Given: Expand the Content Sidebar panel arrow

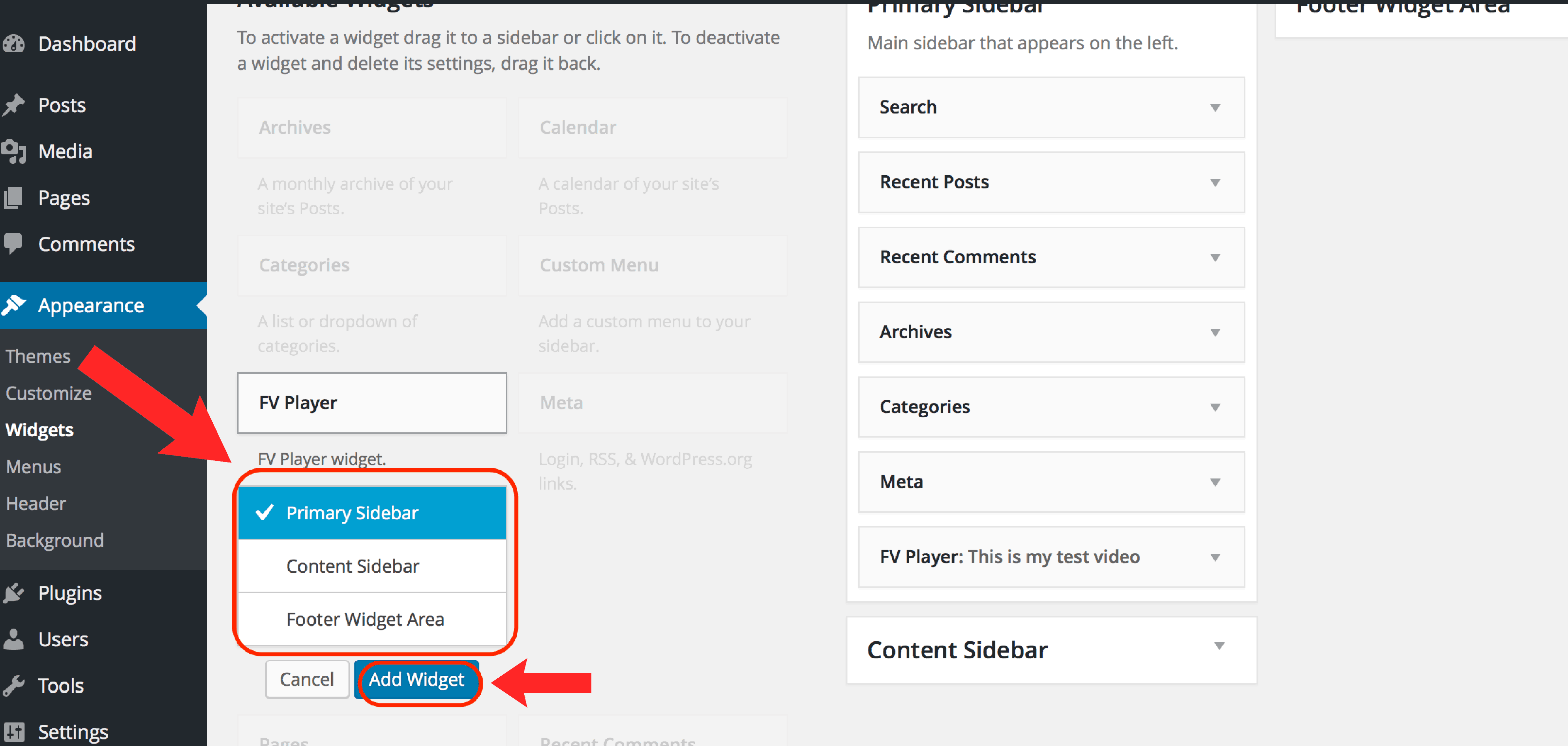Looking at the screenshot, I should point(1219,646).
